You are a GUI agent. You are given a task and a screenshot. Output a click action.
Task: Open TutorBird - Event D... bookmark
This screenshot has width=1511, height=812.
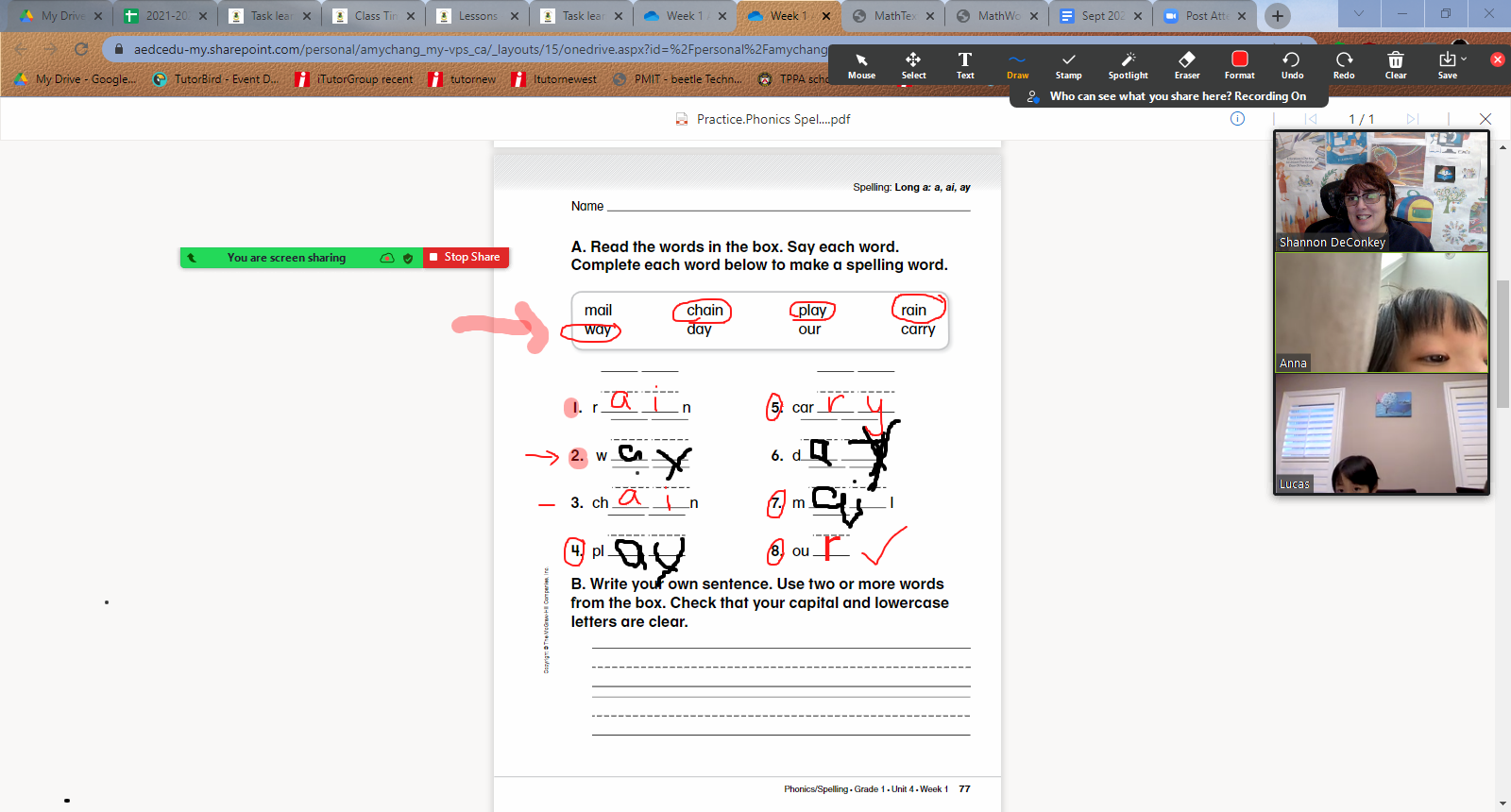click(215, 79)
